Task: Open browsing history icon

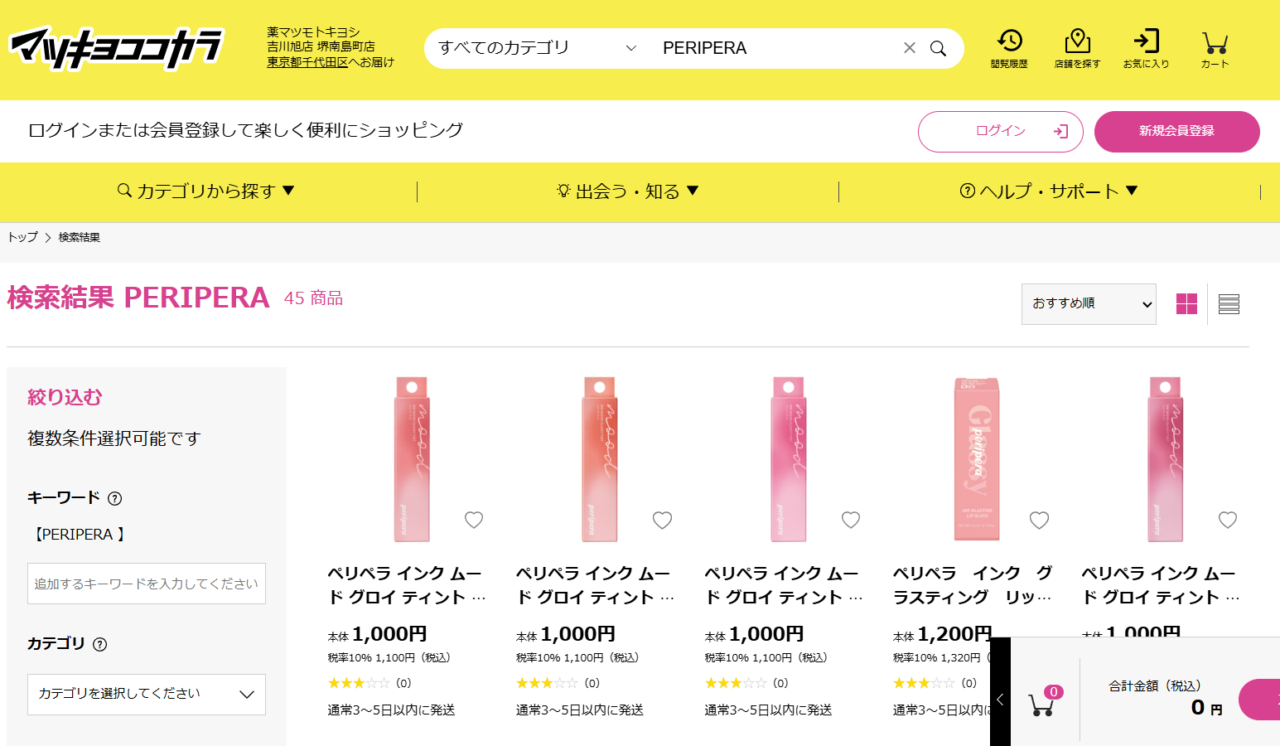Action: tap(1009, 48)
